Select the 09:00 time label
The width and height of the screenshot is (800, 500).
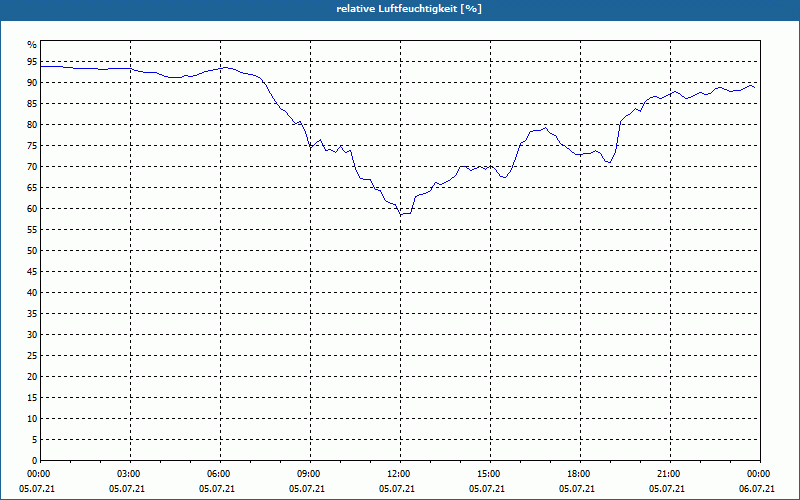click(310, 474)
